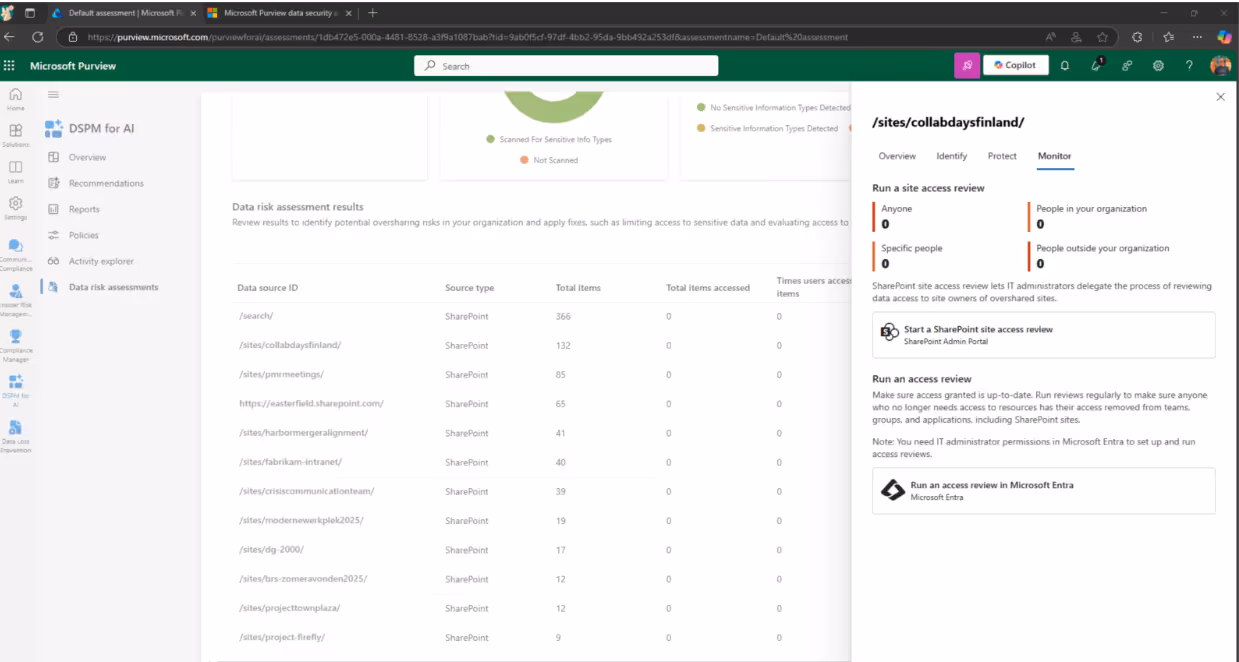Open the browser Copilot sidebar icon
The width and height of the screenshot is (1239, 662).
click(x=1224, y=36)
